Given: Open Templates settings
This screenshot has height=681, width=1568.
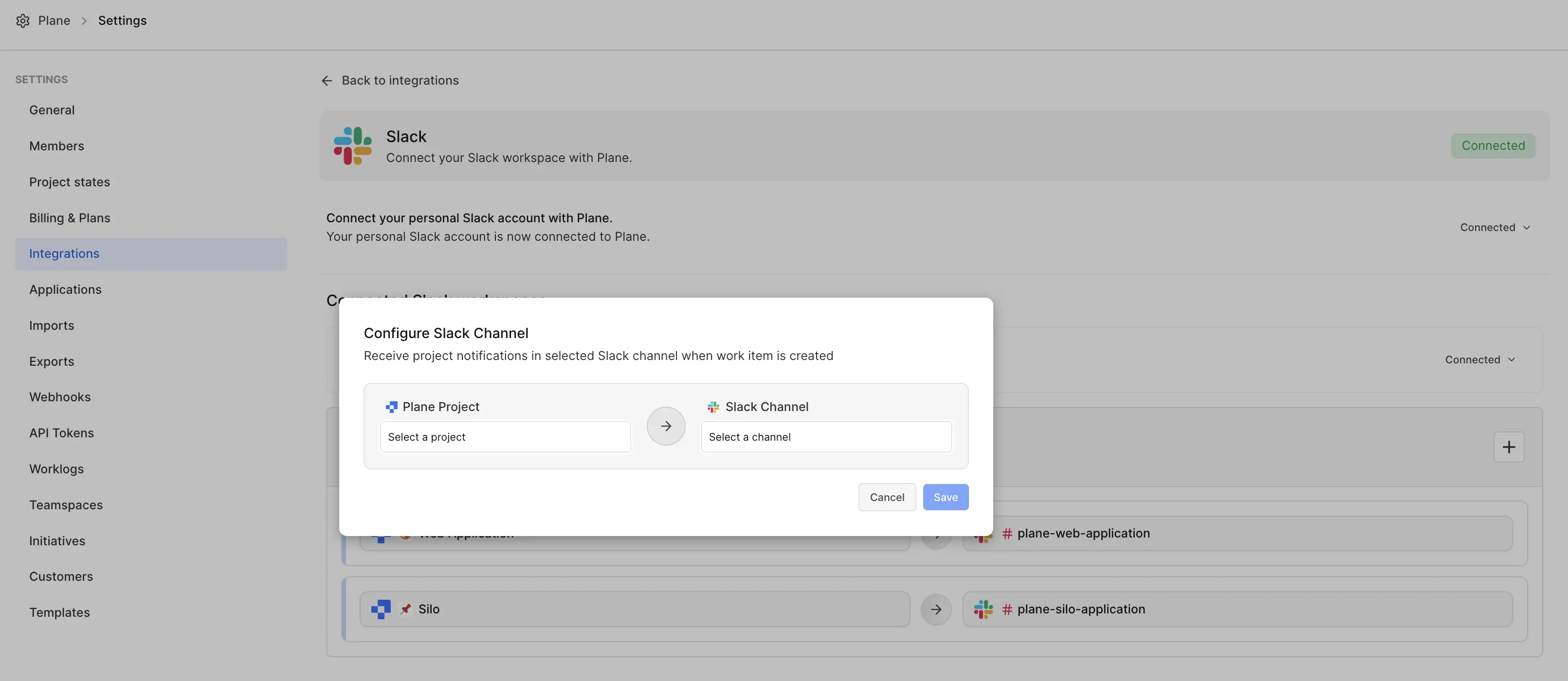Looking at the screenshot, I should (x=151, y=612).
